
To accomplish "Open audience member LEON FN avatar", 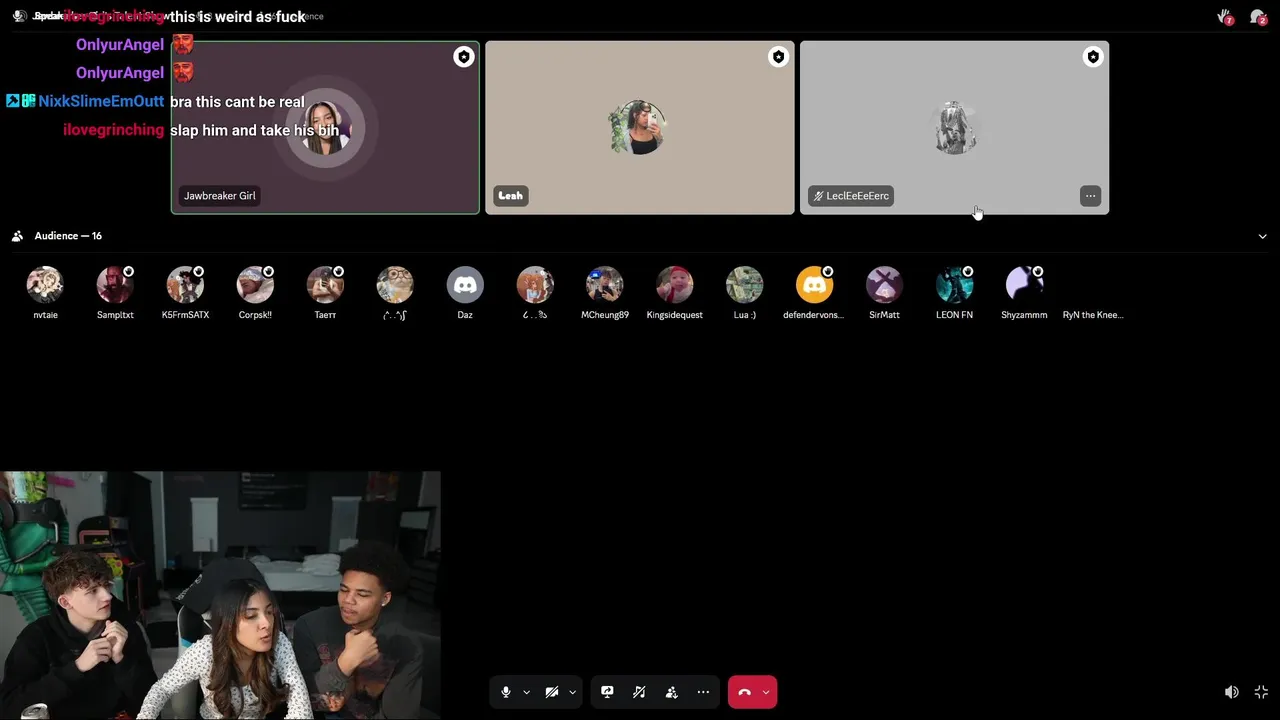I will pos(954,285).
